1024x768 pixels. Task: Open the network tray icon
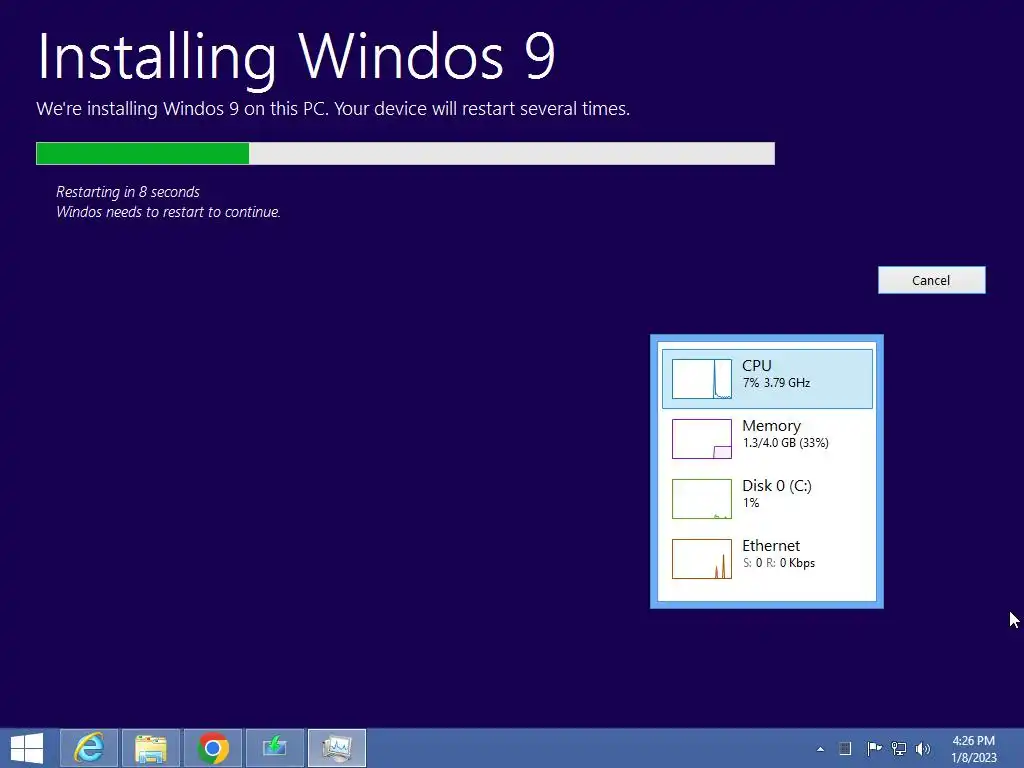click(899, 748)
